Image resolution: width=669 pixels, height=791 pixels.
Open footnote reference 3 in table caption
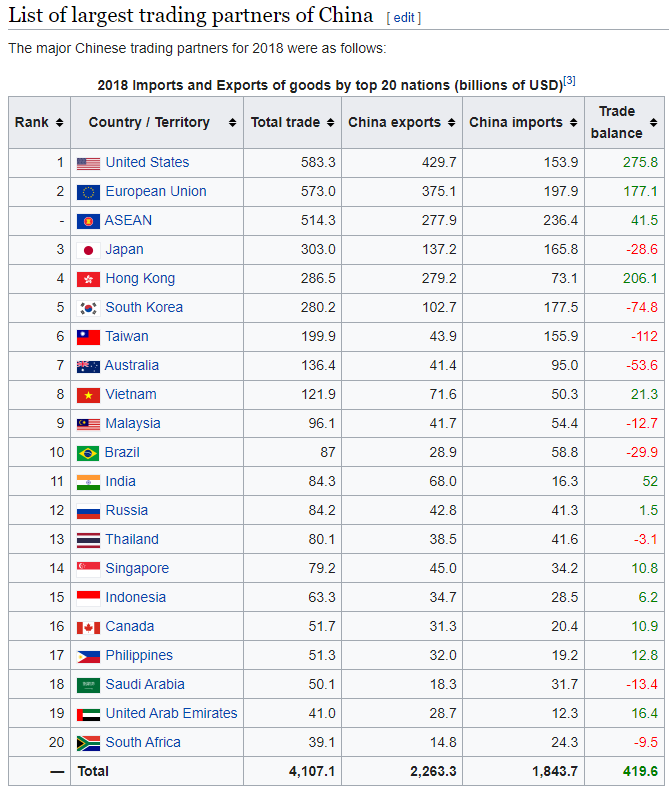[x=569, y=80]
